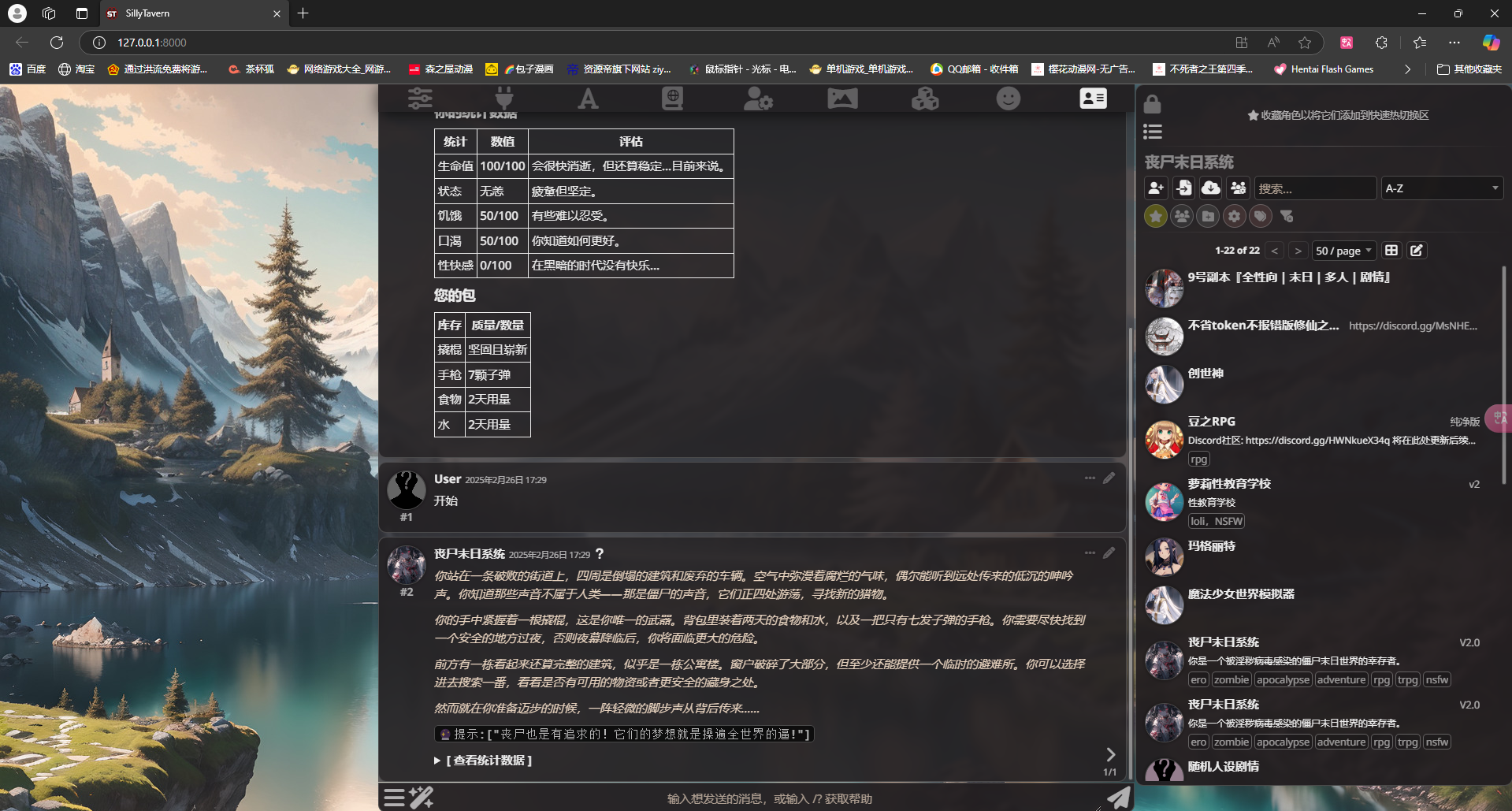Click the next page arrow in character list

(1298, 250)
